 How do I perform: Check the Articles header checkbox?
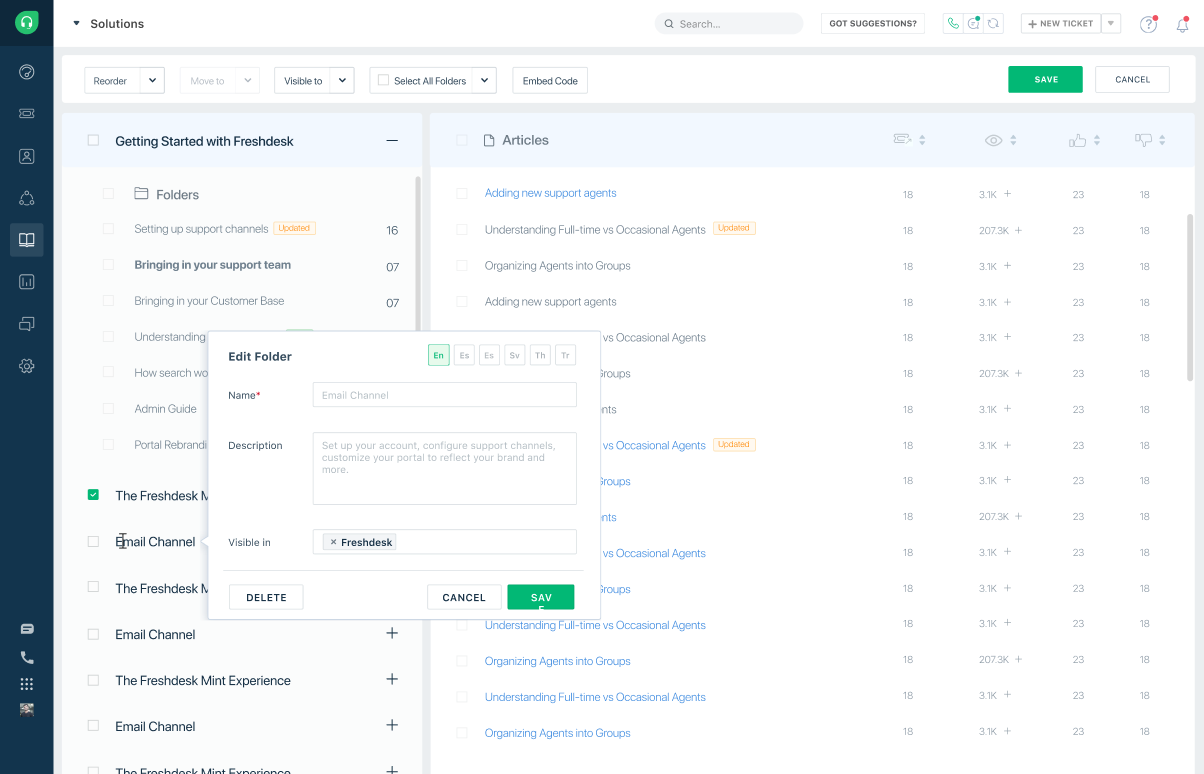[462, 141]
